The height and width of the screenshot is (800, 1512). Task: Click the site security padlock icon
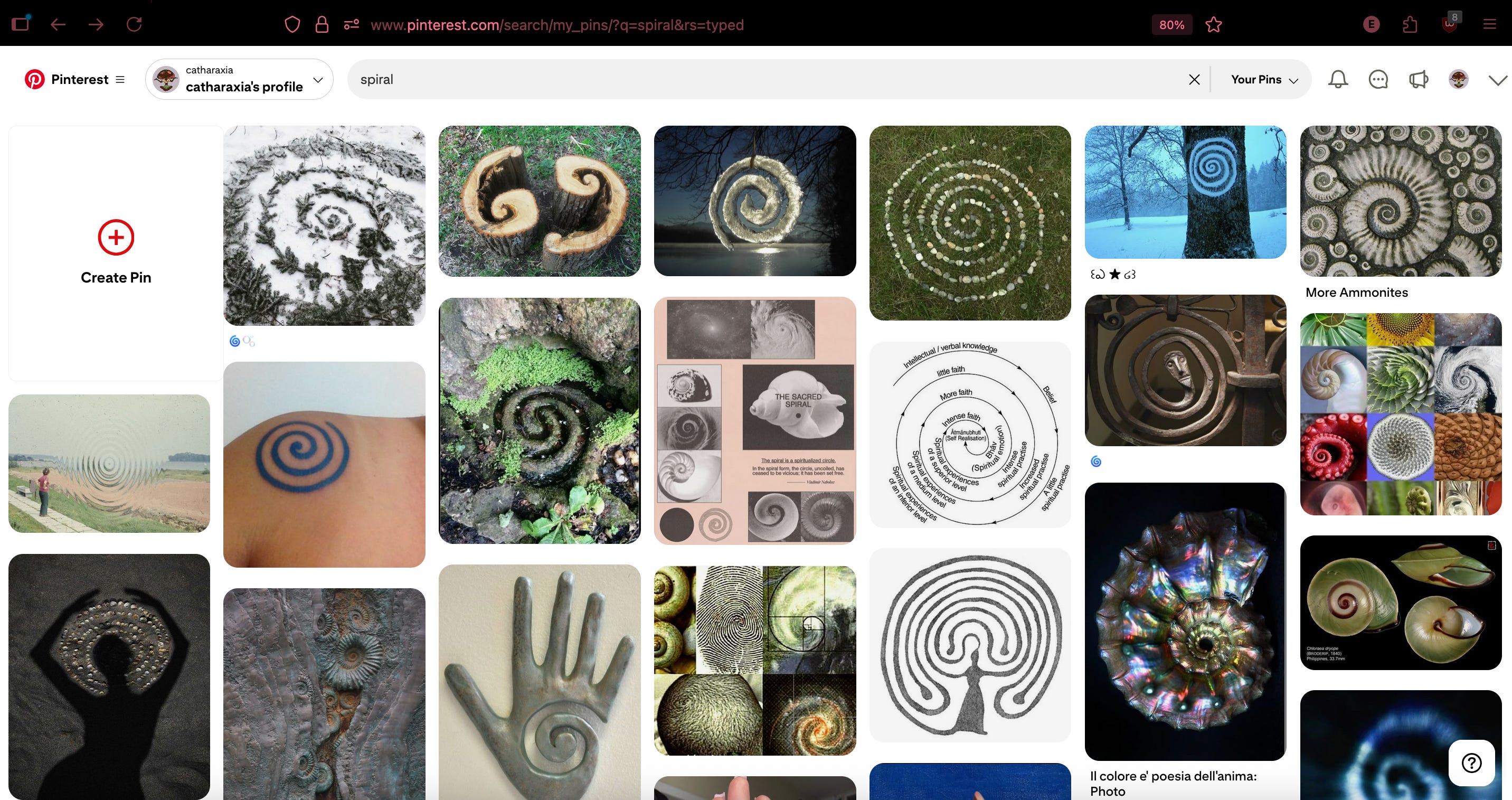pos(322,25)
